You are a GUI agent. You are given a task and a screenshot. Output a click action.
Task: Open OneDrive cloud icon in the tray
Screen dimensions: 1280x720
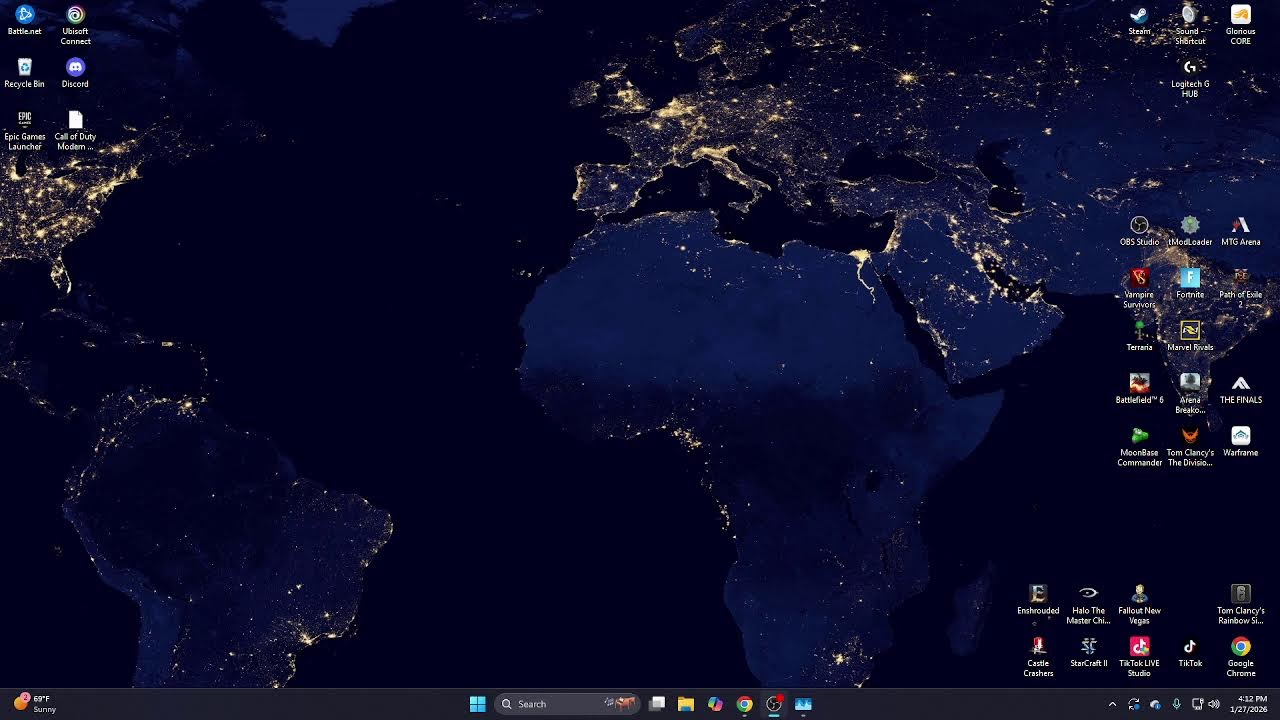tap(1155, 704)
